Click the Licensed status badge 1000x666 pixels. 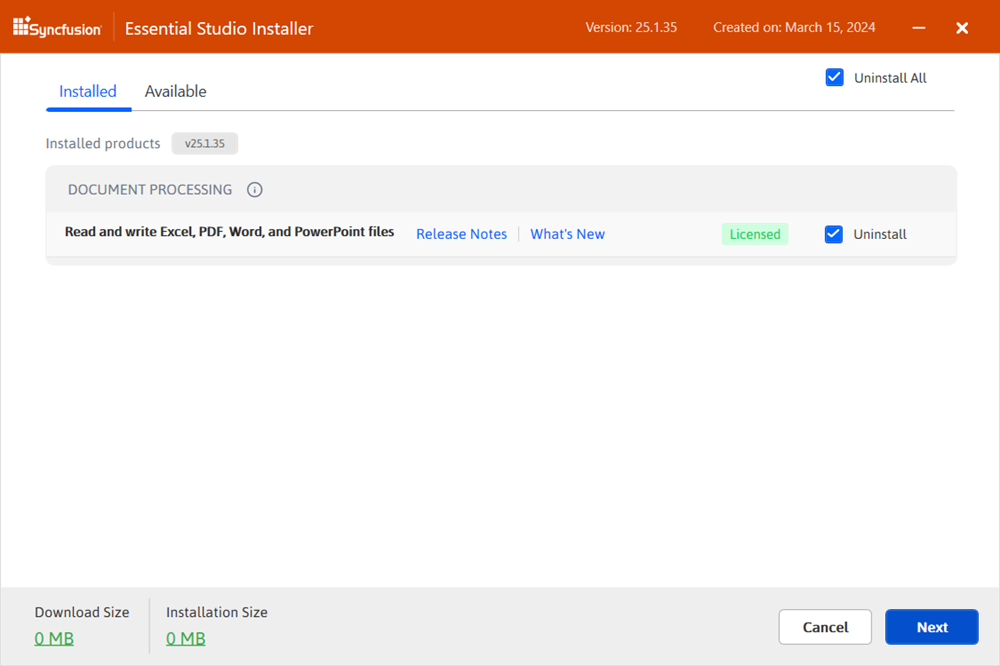tap(755, 233)
